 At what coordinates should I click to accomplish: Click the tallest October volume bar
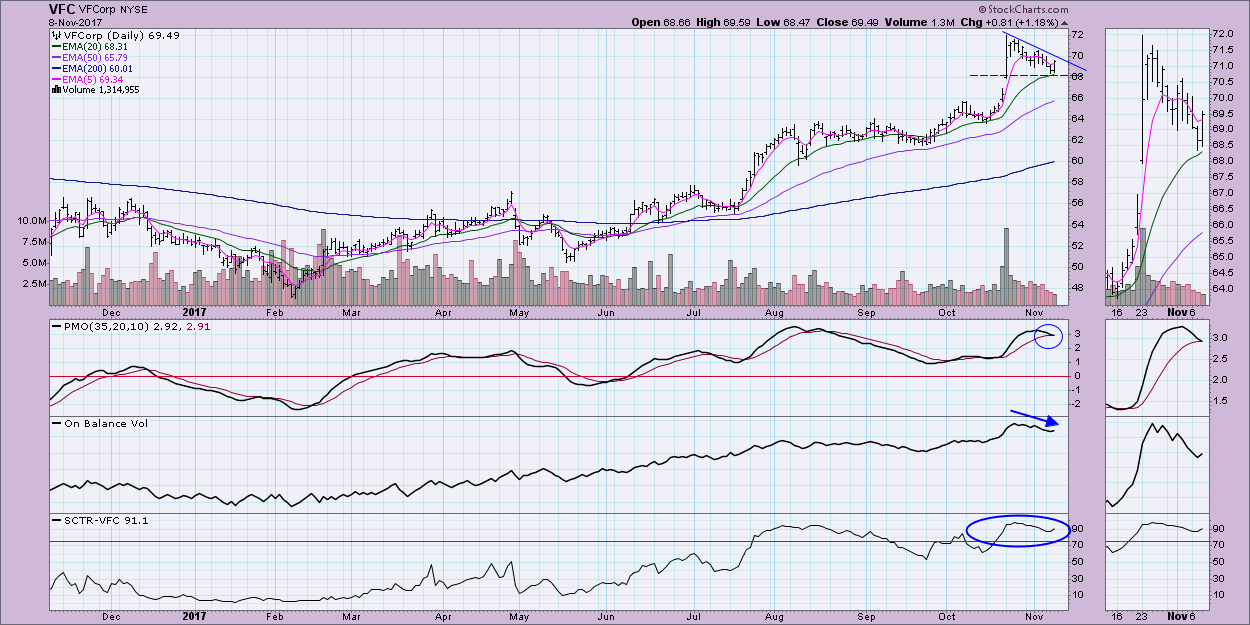tap(1006, 266)
